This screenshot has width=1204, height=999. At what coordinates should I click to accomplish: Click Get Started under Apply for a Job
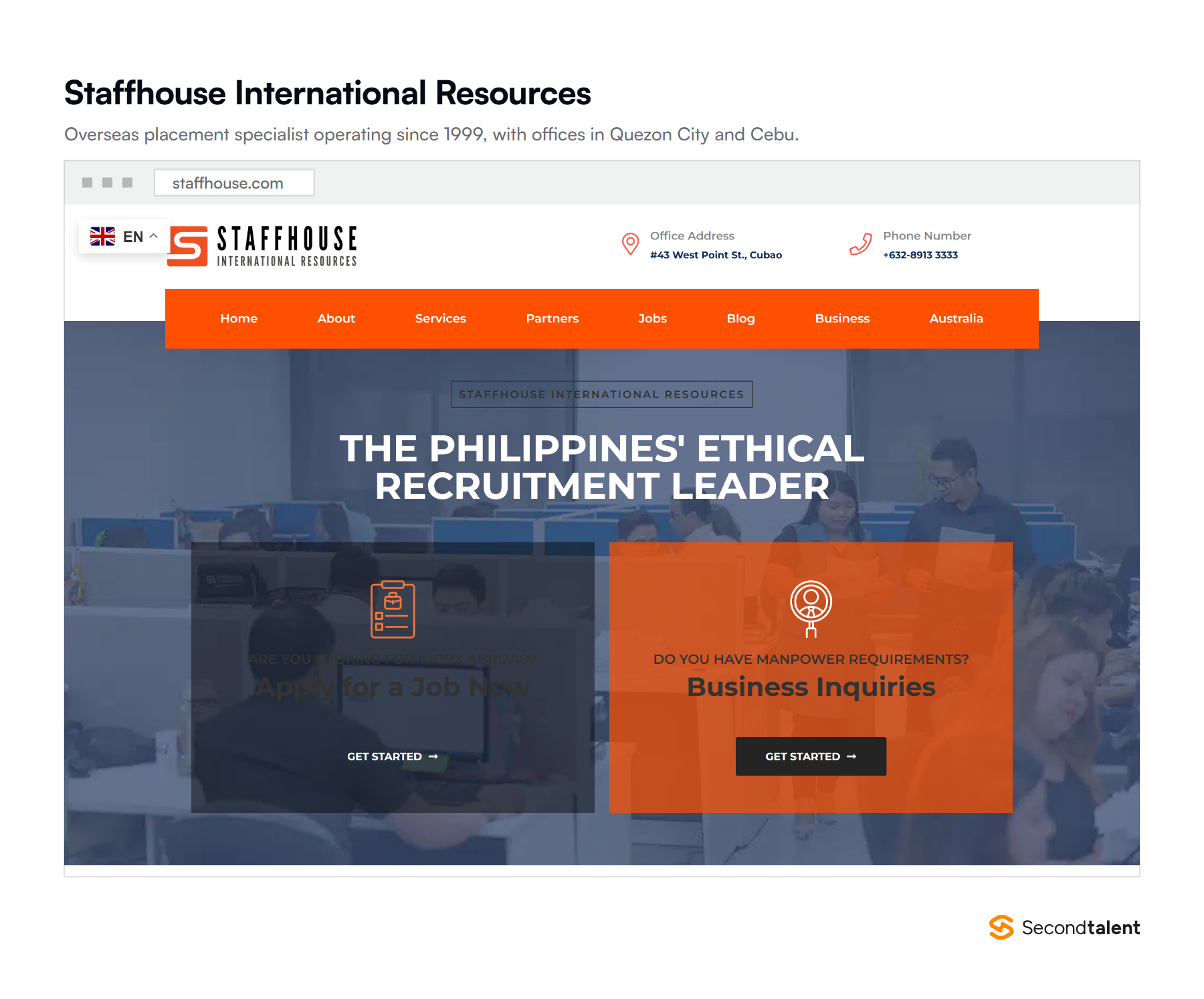[393, 756]
